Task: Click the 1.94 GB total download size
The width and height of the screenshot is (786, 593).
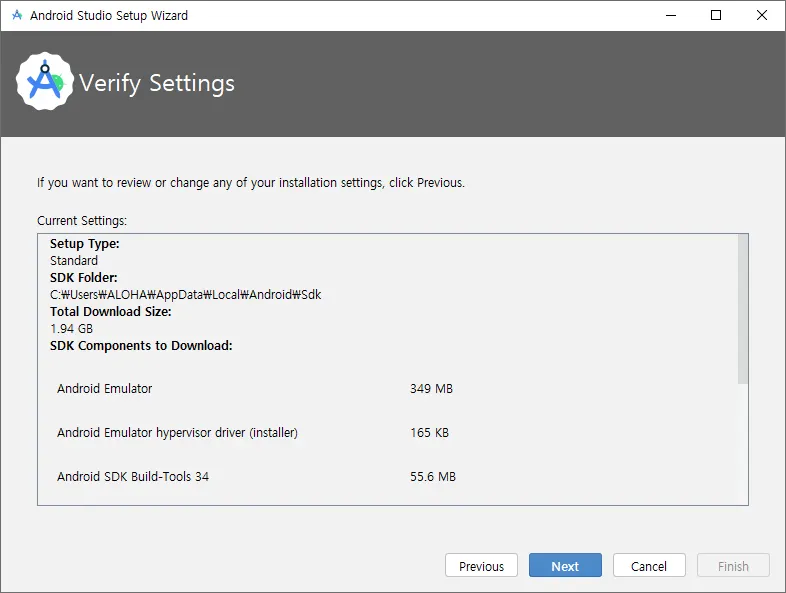Action: point(71,328)
